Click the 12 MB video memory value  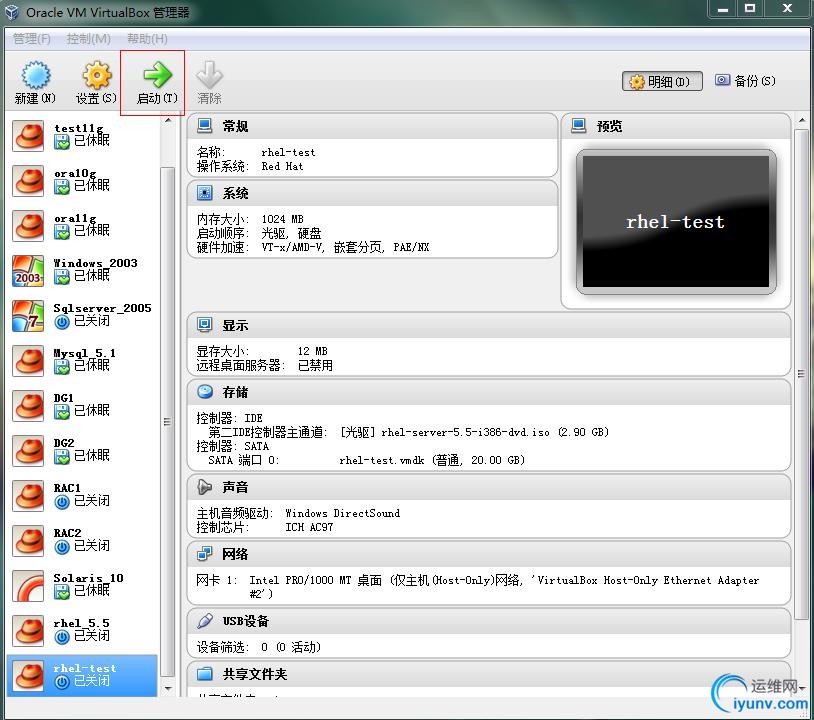pos(313,351)
